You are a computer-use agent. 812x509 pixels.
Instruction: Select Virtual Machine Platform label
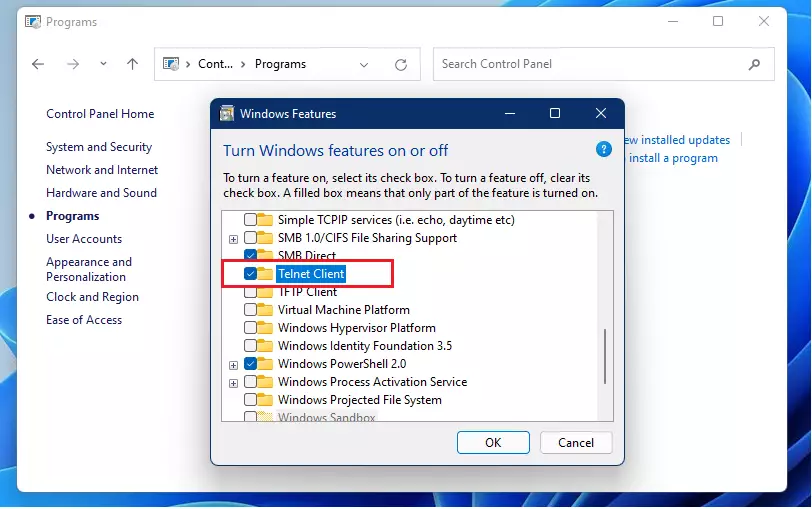pos(344,310)
